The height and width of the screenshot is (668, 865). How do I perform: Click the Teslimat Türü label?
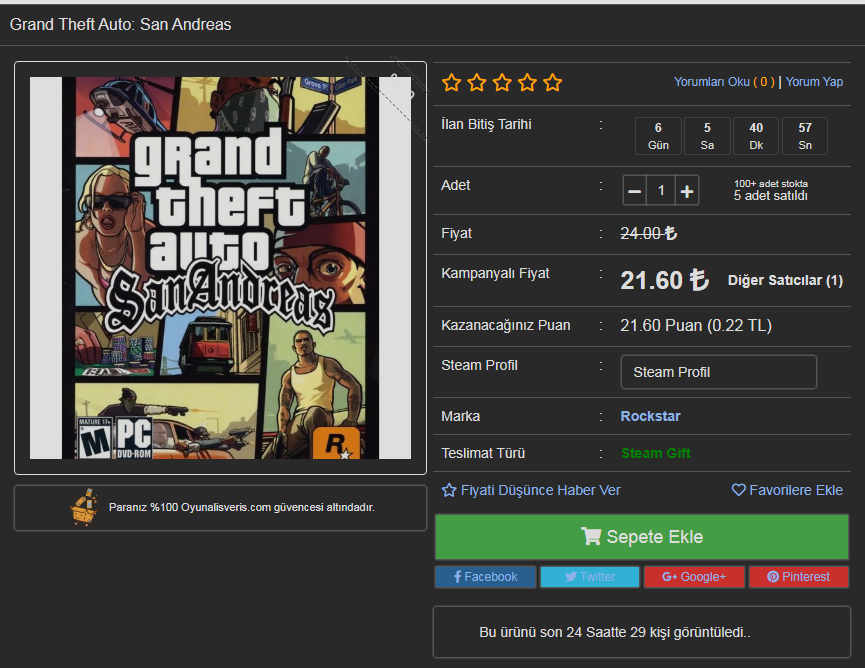pyautogui.click(x=483, y=453)
